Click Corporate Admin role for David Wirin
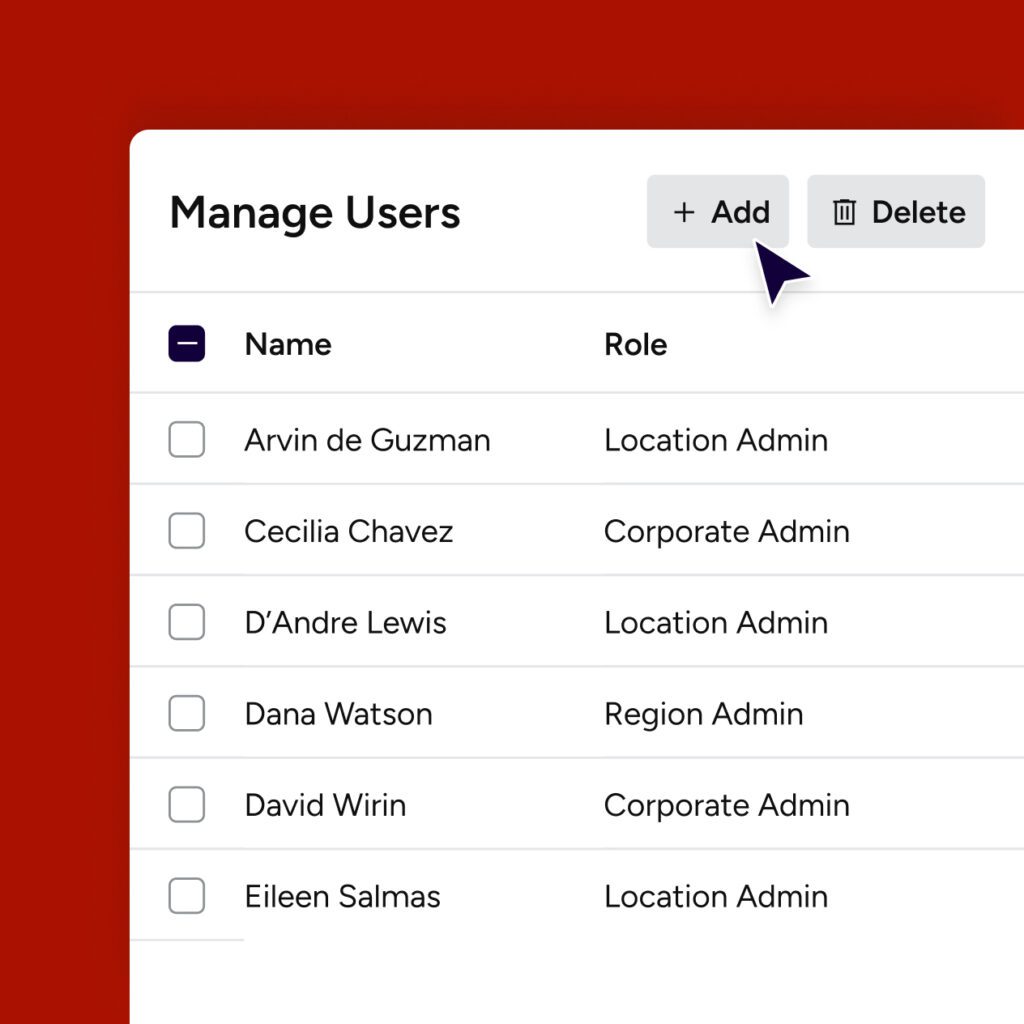1024x1024 pixels. [726, 805]
